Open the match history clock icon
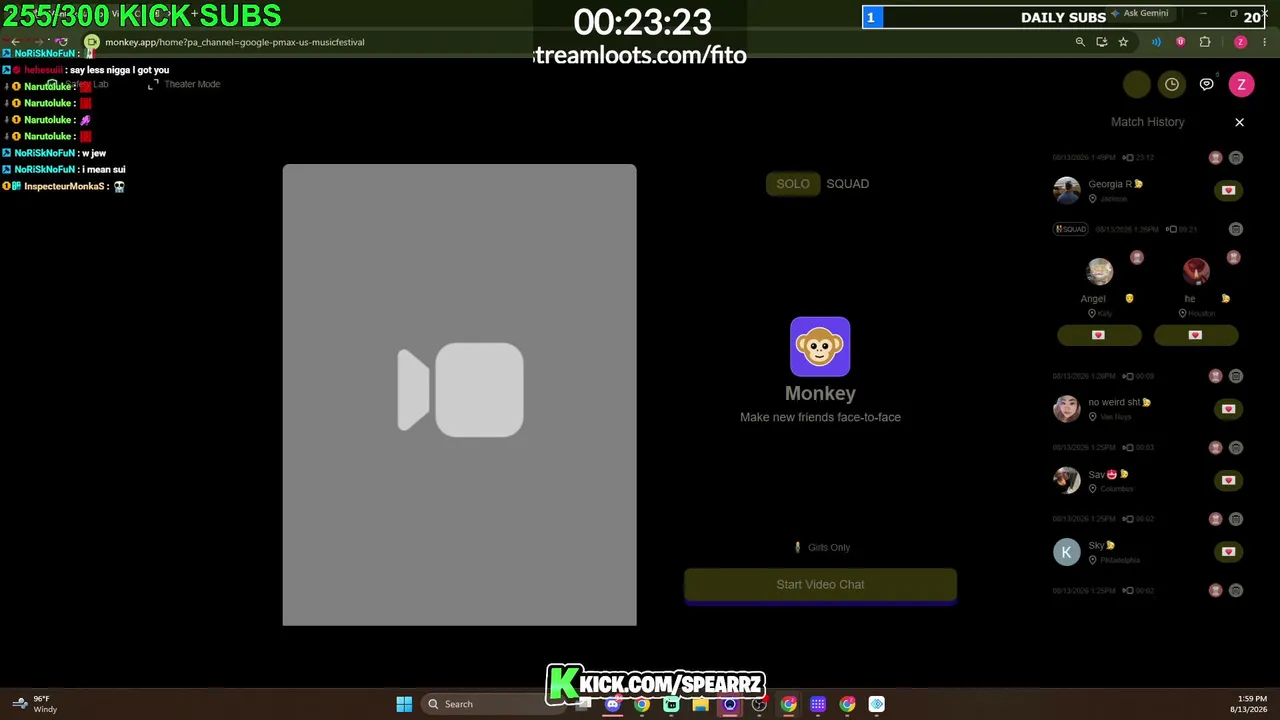1280x720 pixels. coord(1172,85)
